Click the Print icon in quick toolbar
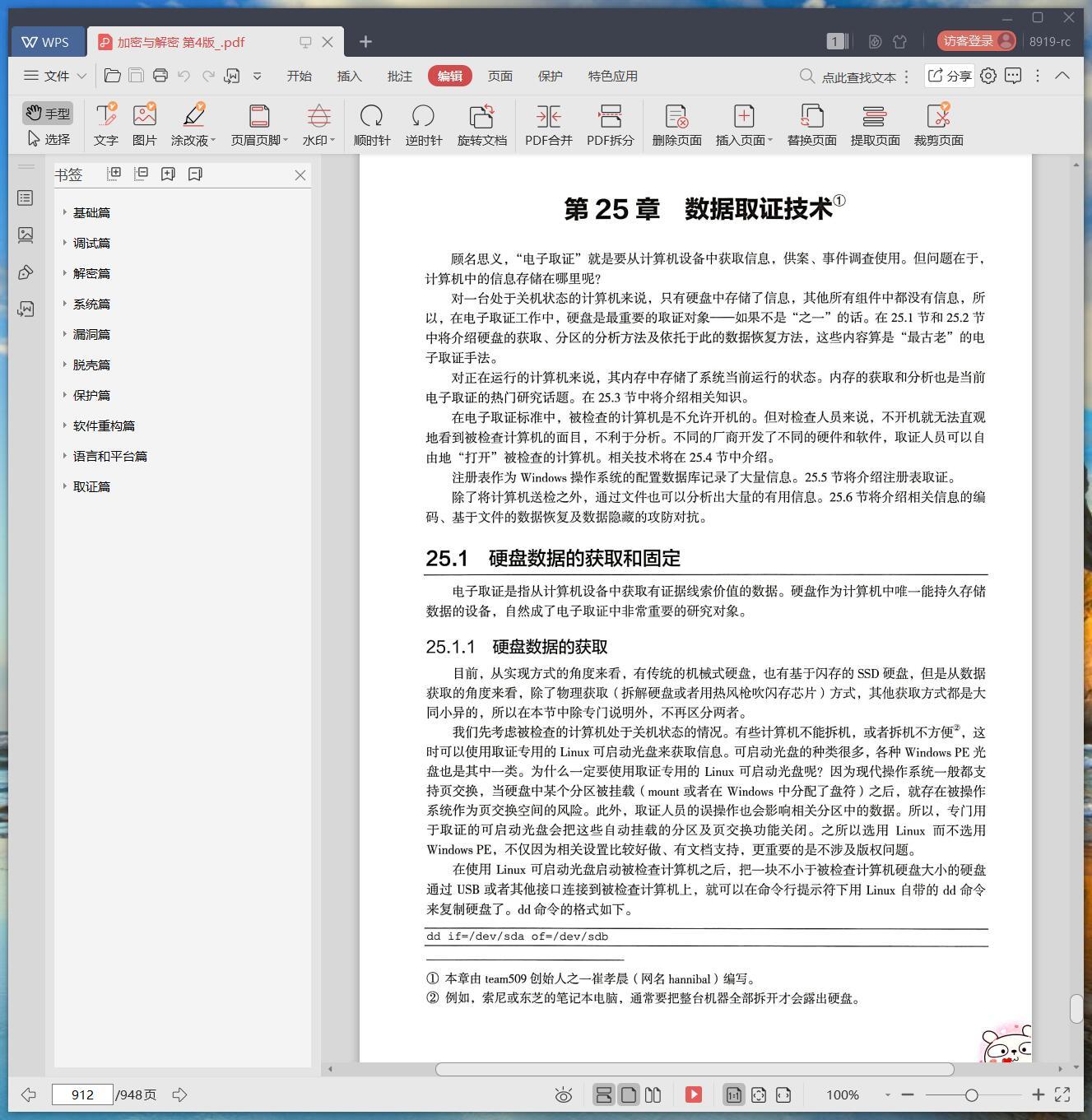The image size is (1092, 1120). [160, 76]
